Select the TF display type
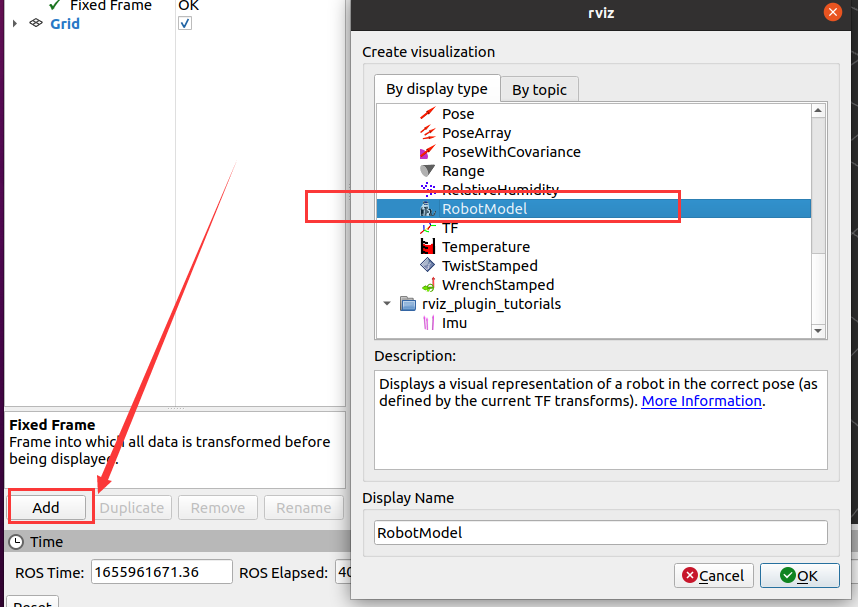The width and height of the screenshot is (858, 607). 450,228
